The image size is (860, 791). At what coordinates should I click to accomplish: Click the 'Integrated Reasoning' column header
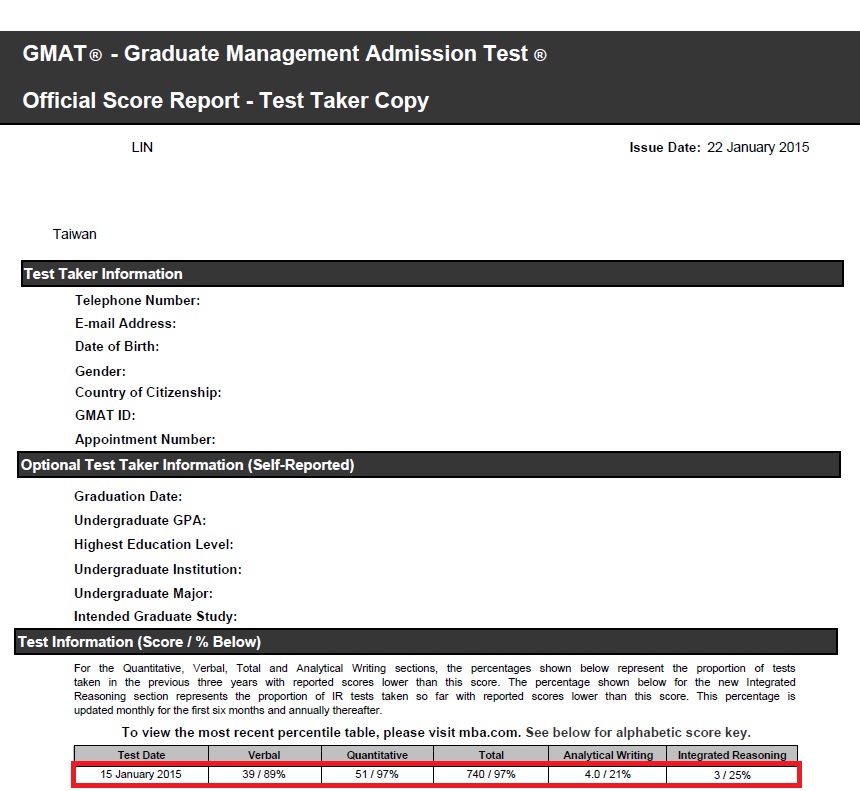(x=732, y=755)
